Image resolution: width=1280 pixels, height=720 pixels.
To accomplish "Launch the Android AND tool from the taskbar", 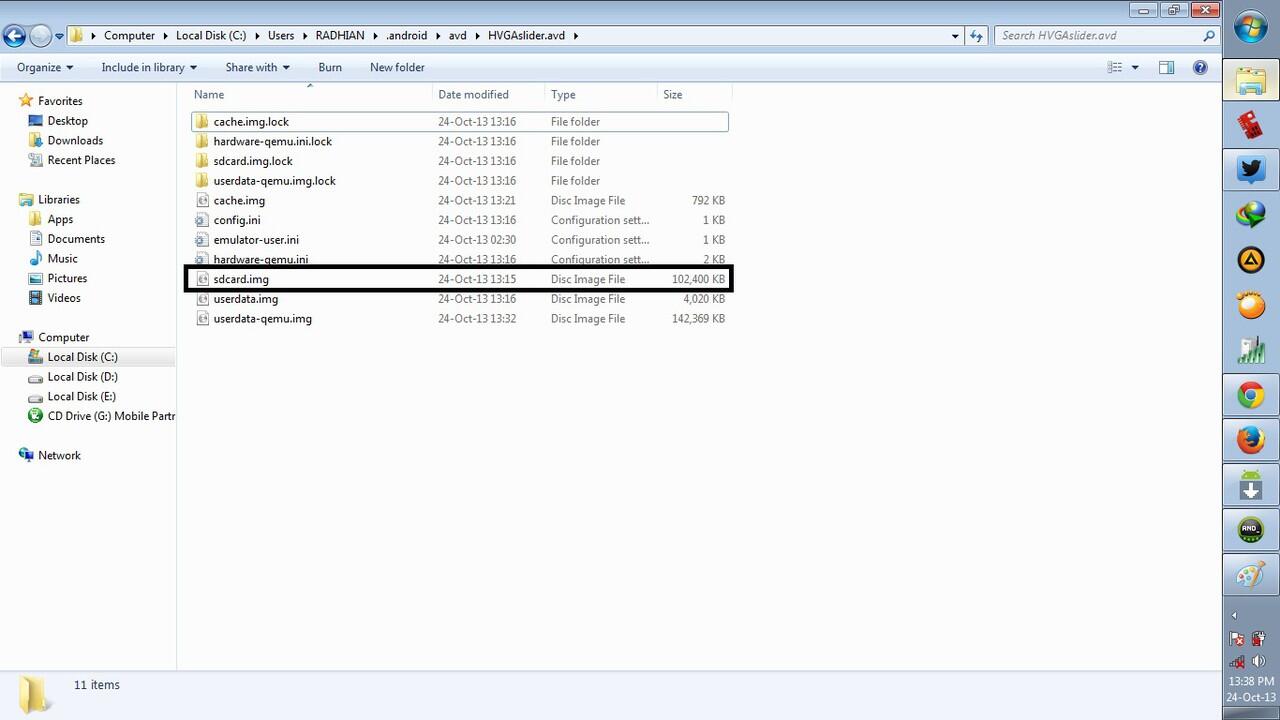I will [1249, 530].
